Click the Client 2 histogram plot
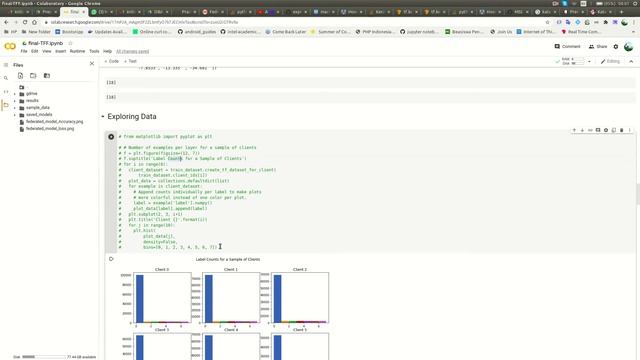The width and height of the screenshot is (640, 360). click(300, 298)
